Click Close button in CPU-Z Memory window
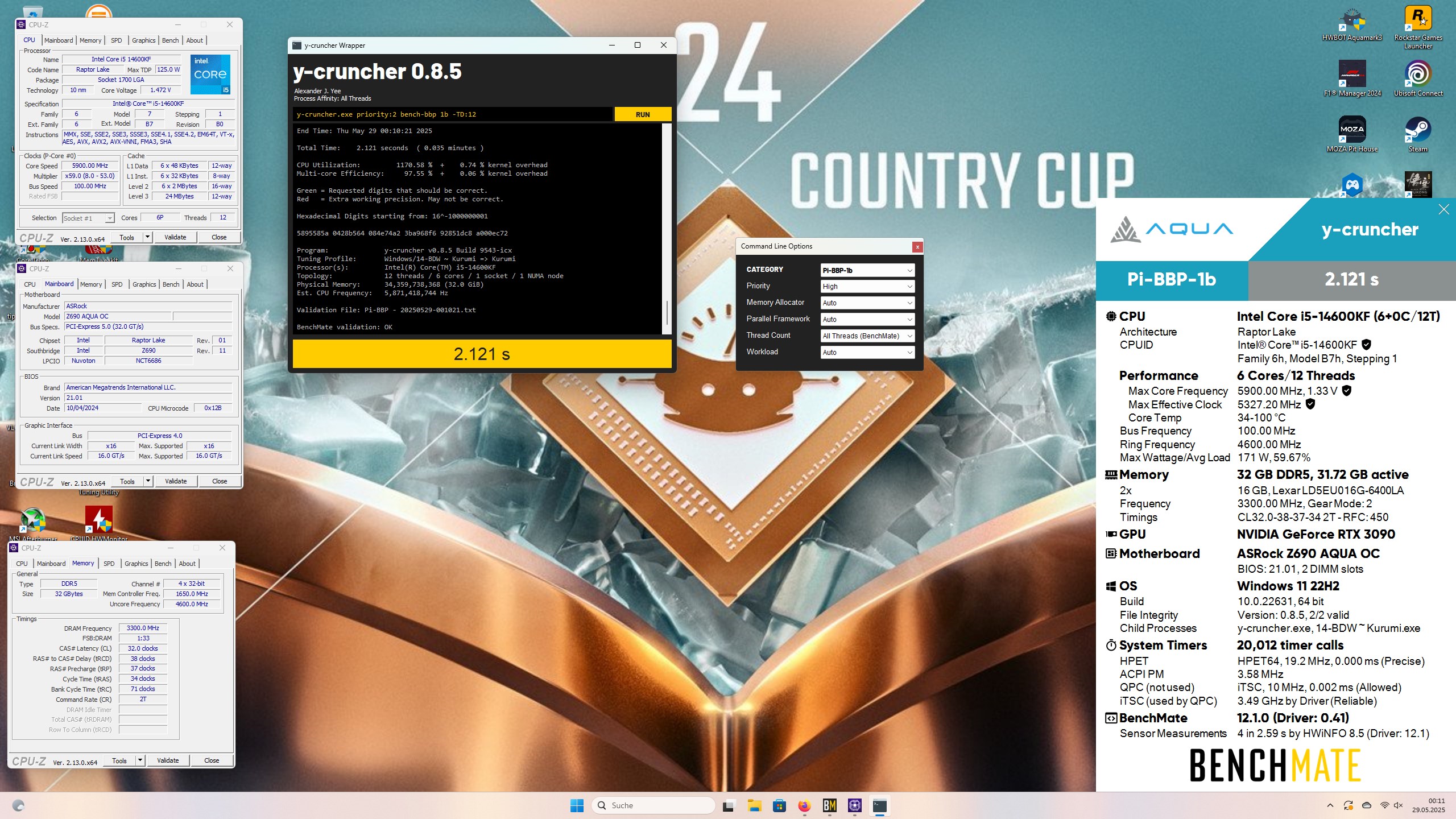 coord(212,760)
